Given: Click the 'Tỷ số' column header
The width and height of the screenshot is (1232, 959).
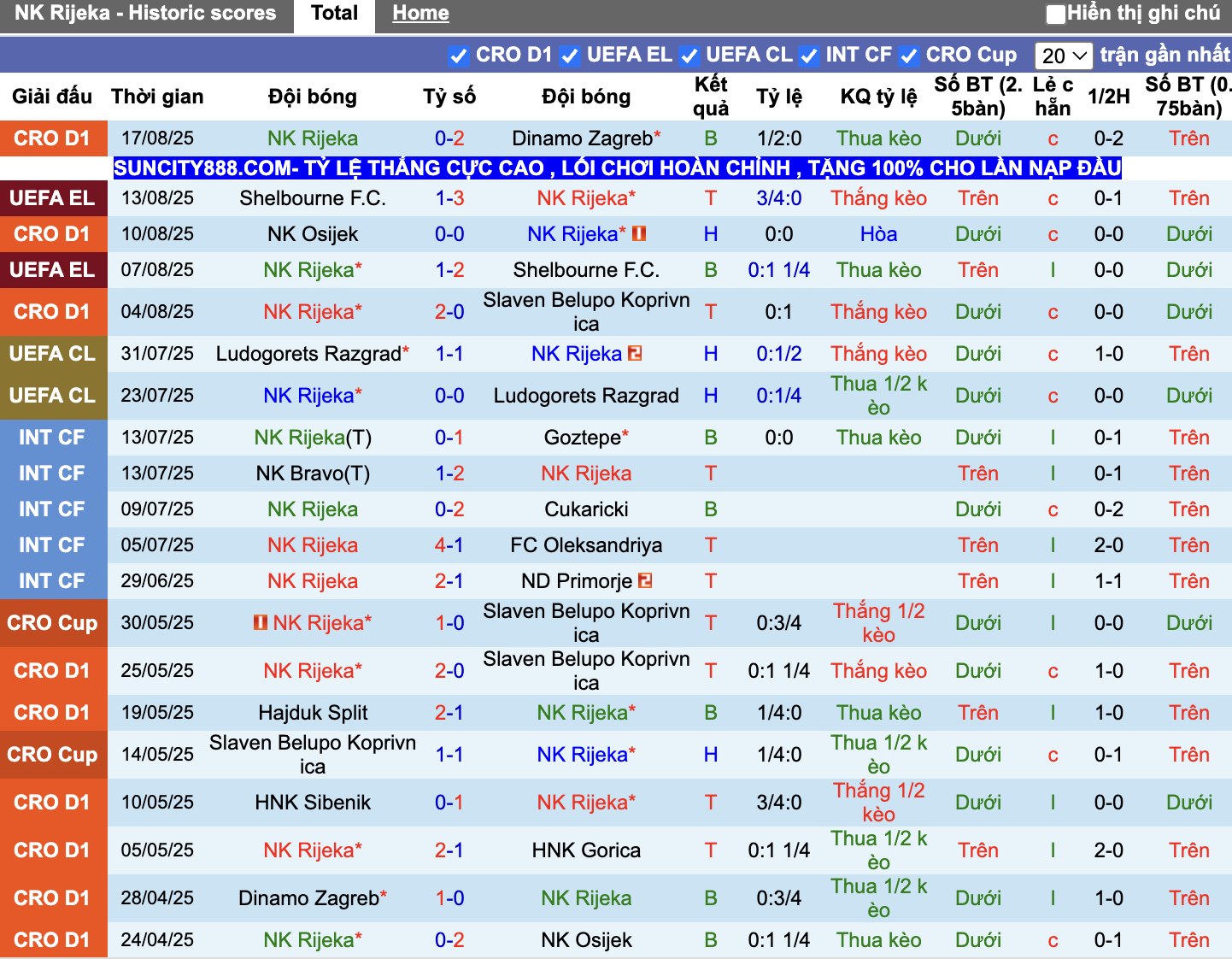Looking at the screenshot, I should tap(449, 97).
